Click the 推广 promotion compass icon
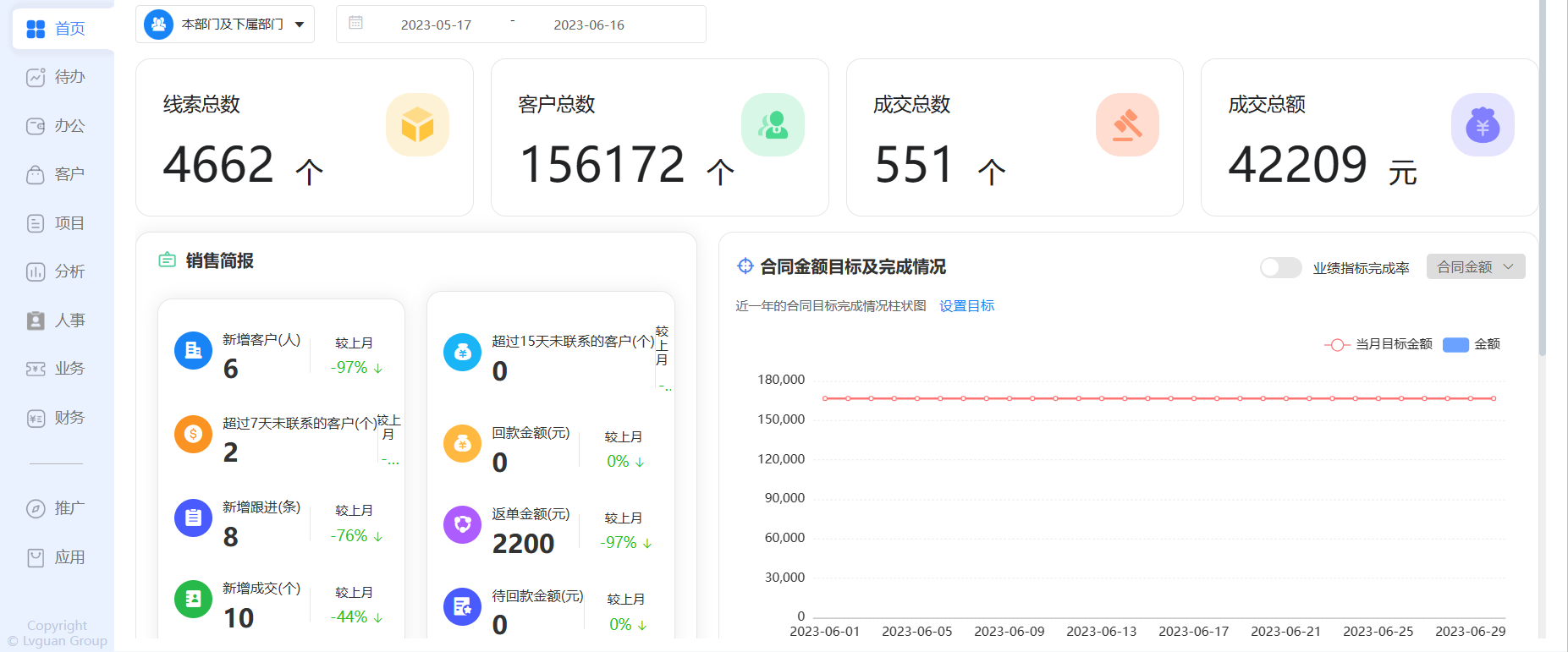 pyautogui.click(x=36, y=508)
